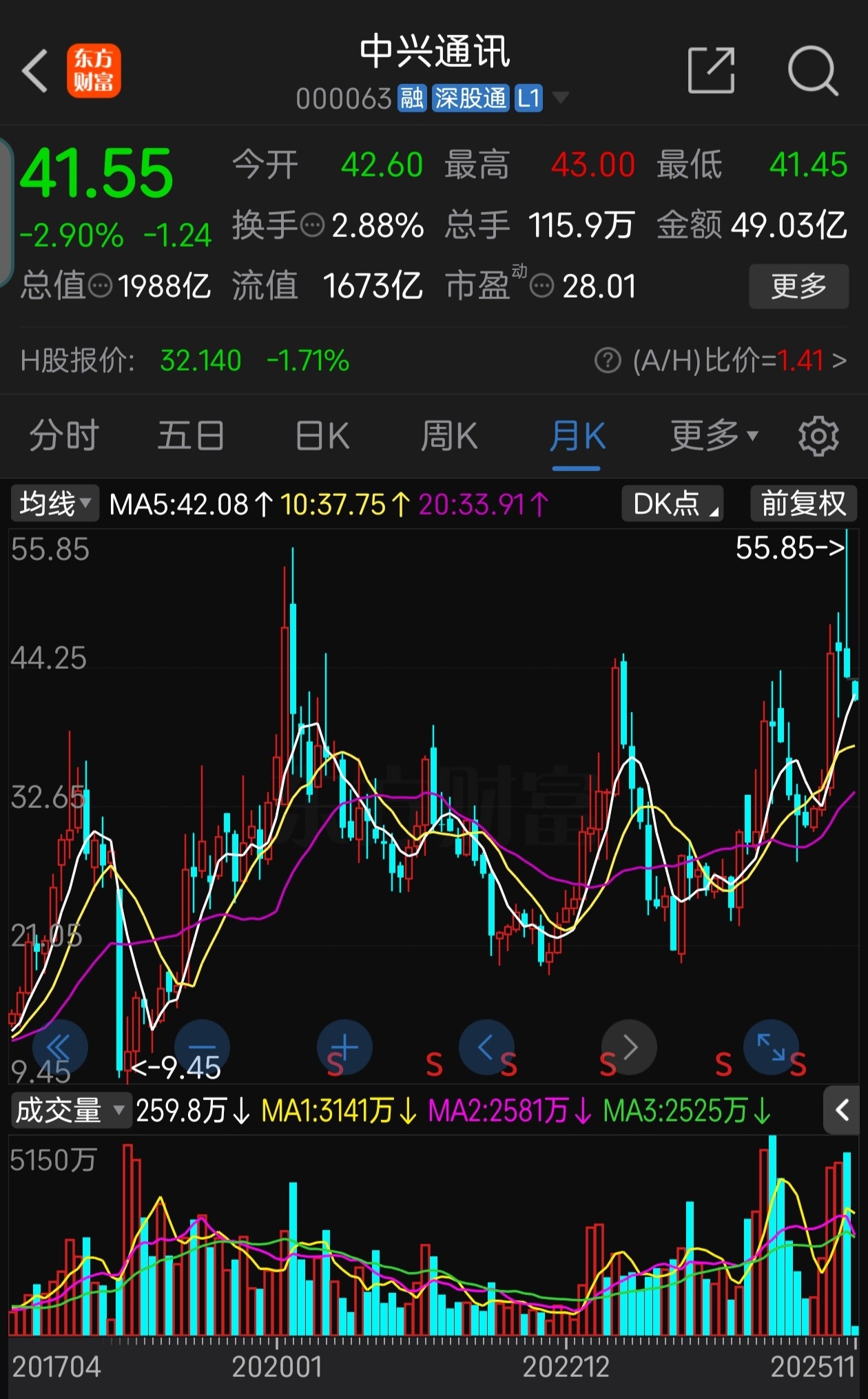Switch to the 五日 tab
The height and width of the screenshot is (1399, 868).
pos(191,436)
